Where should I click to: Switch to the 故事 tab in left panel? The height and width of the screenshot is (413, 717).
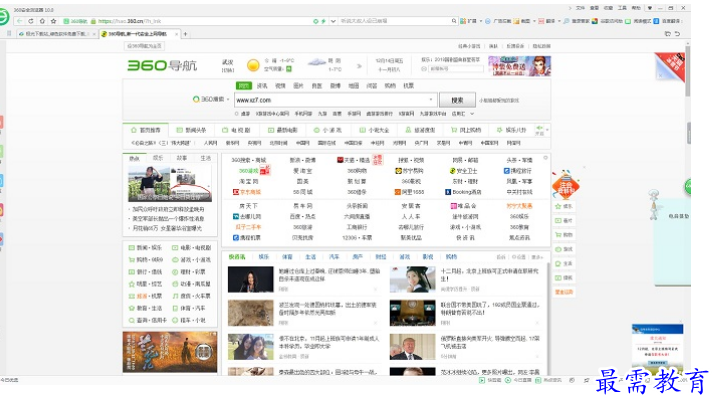tap(182, 158)
